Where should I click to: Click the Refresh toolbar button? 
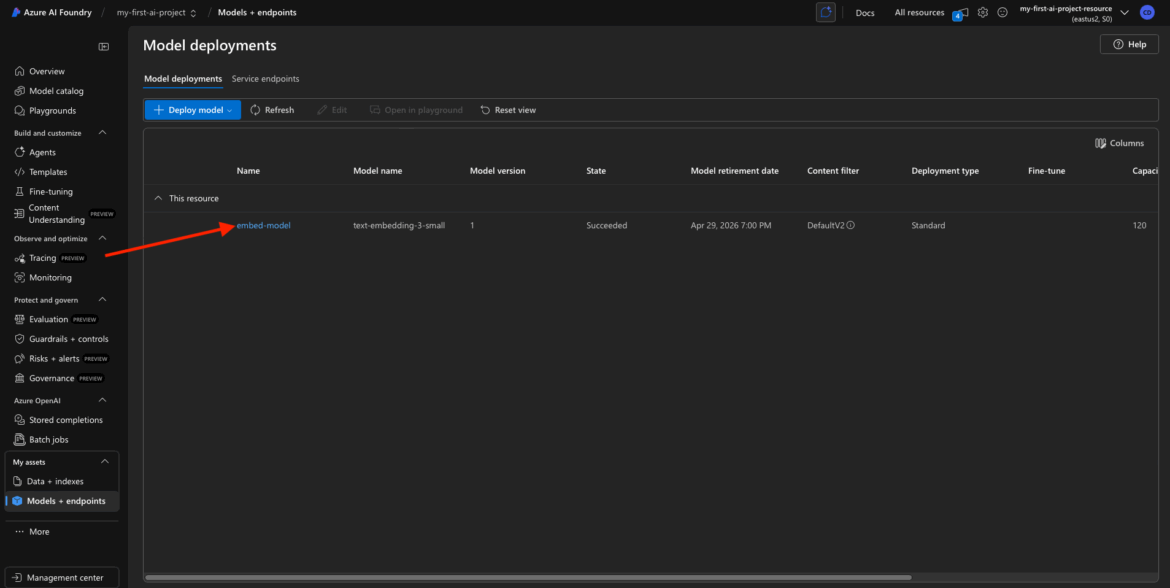pos(272,110)
